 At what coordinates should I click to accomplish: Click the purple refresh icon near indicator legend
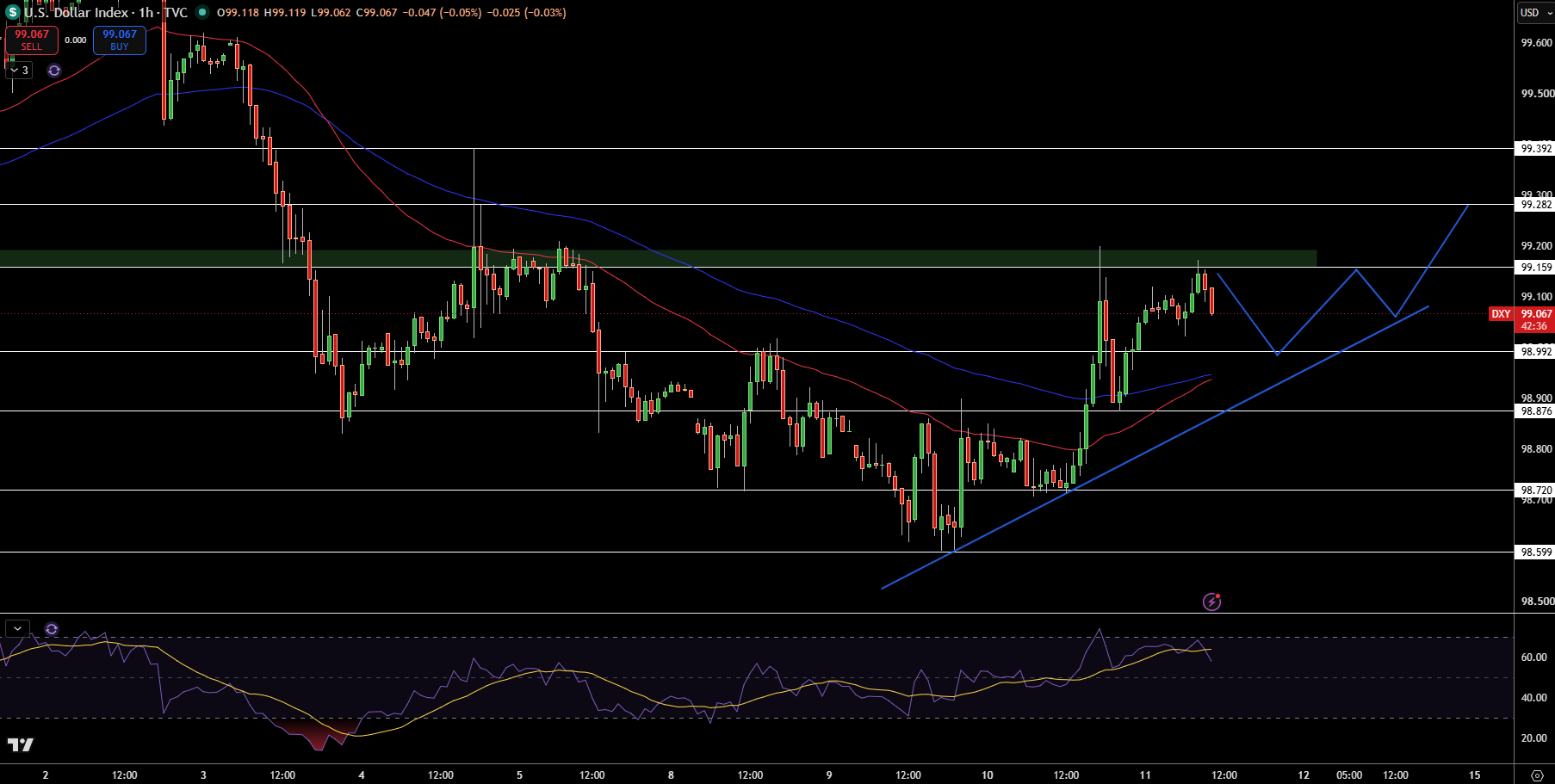tap(54, 71)
